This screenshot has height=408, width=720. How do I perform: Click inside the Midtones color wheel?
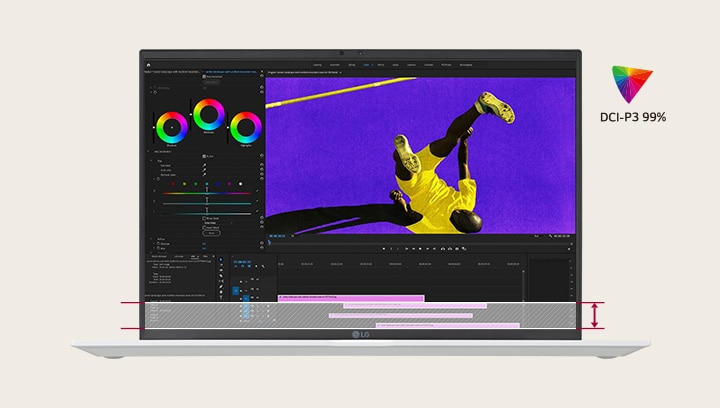tap(209, 115)
